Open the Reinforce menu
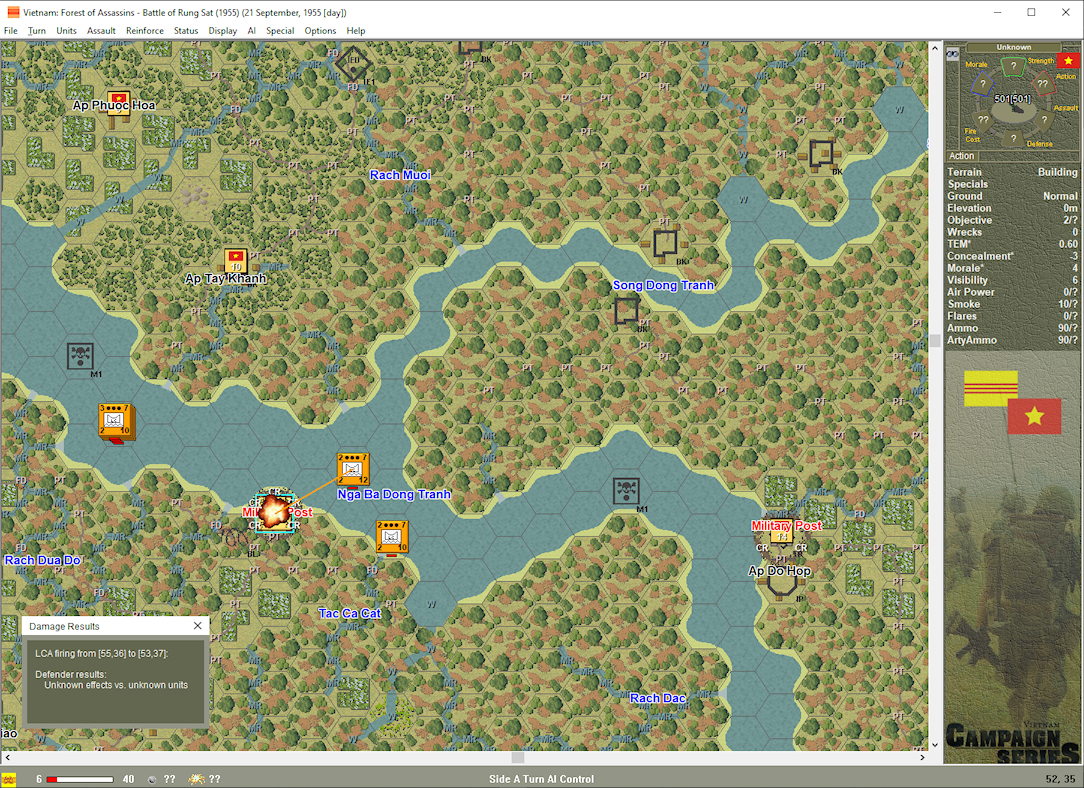The height and width of the screenshot is (788, 1084). [x=144, y=30]
